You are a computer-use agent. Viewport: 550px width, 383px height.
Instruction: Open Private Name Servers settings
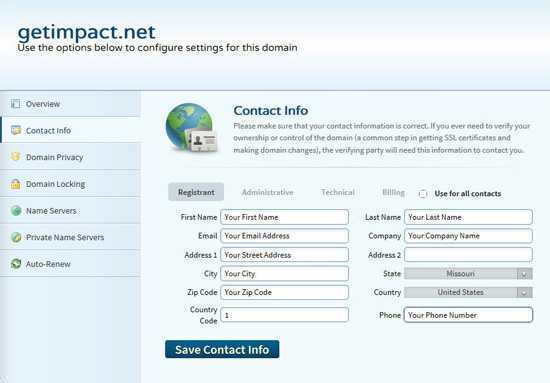pyautogui.click(x=70, y=237)
